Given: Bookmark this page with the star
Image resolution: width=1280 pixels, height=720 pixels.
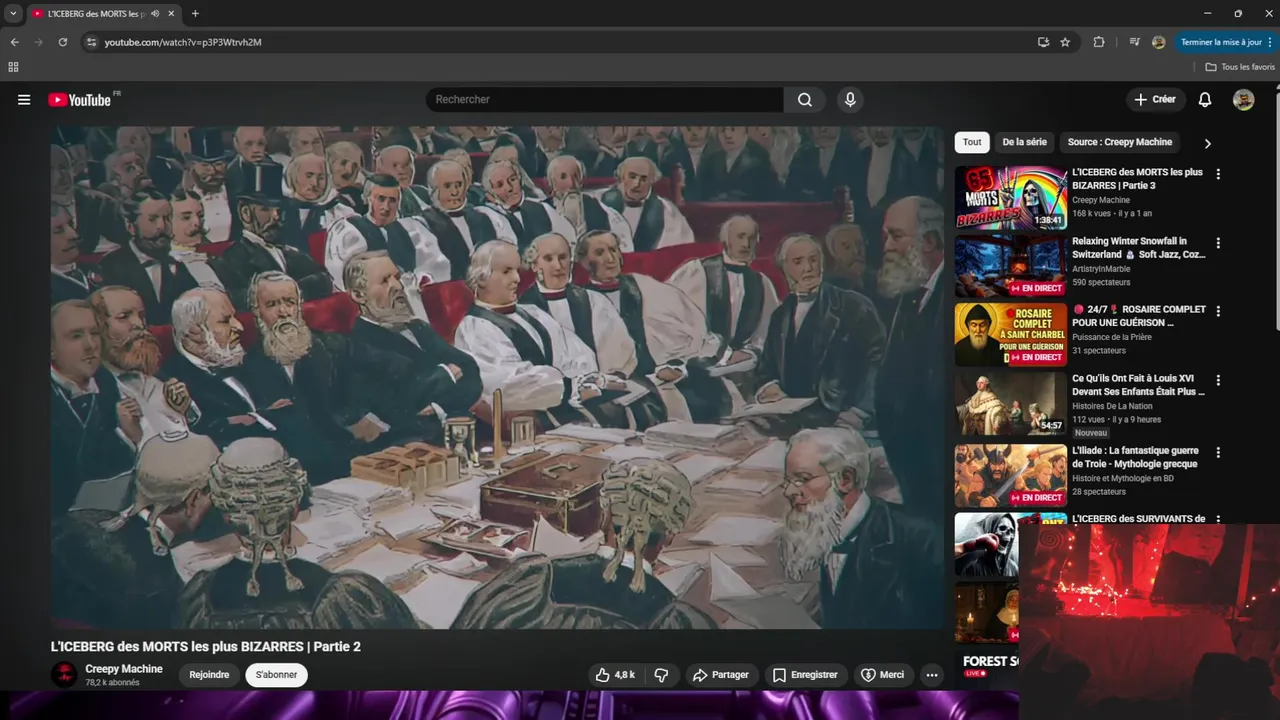Looking at the screenshot, I should [x=1065, y=42].
